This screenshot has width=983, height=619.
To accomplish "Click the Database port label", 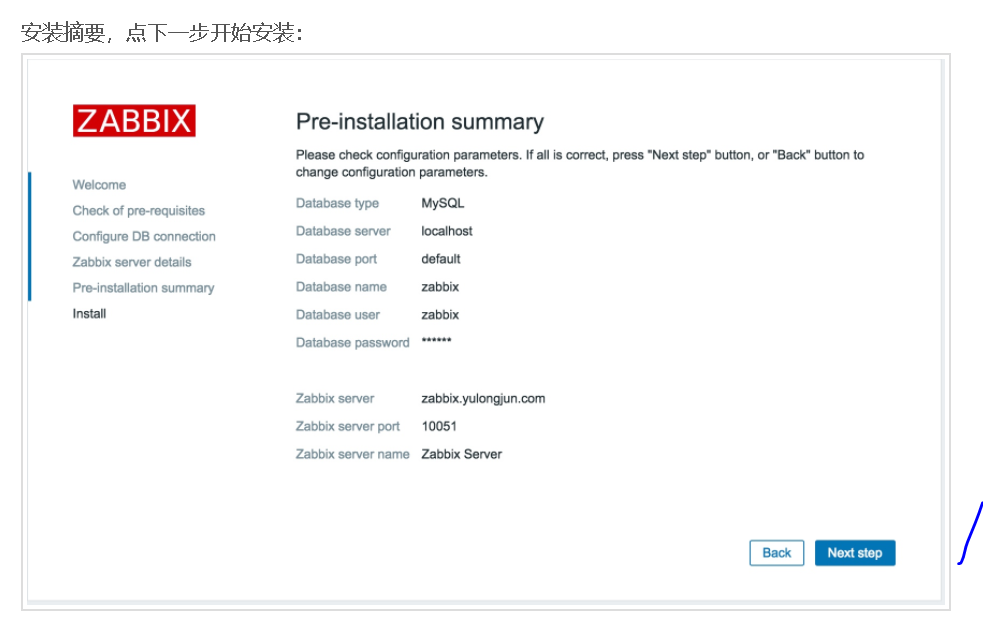I will (x=336, y=259).
